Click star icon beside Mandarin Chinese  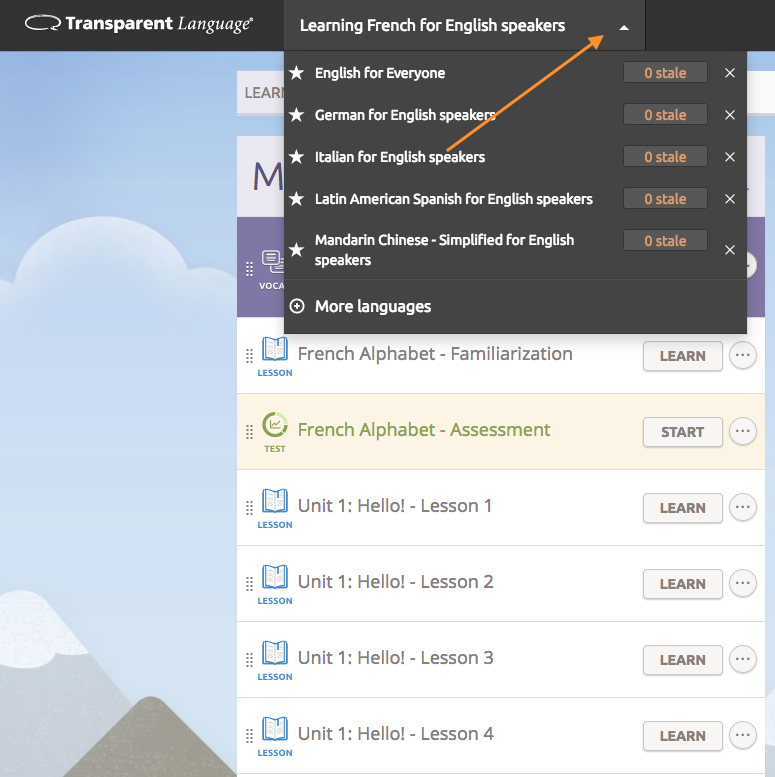(x=297, y=249)
